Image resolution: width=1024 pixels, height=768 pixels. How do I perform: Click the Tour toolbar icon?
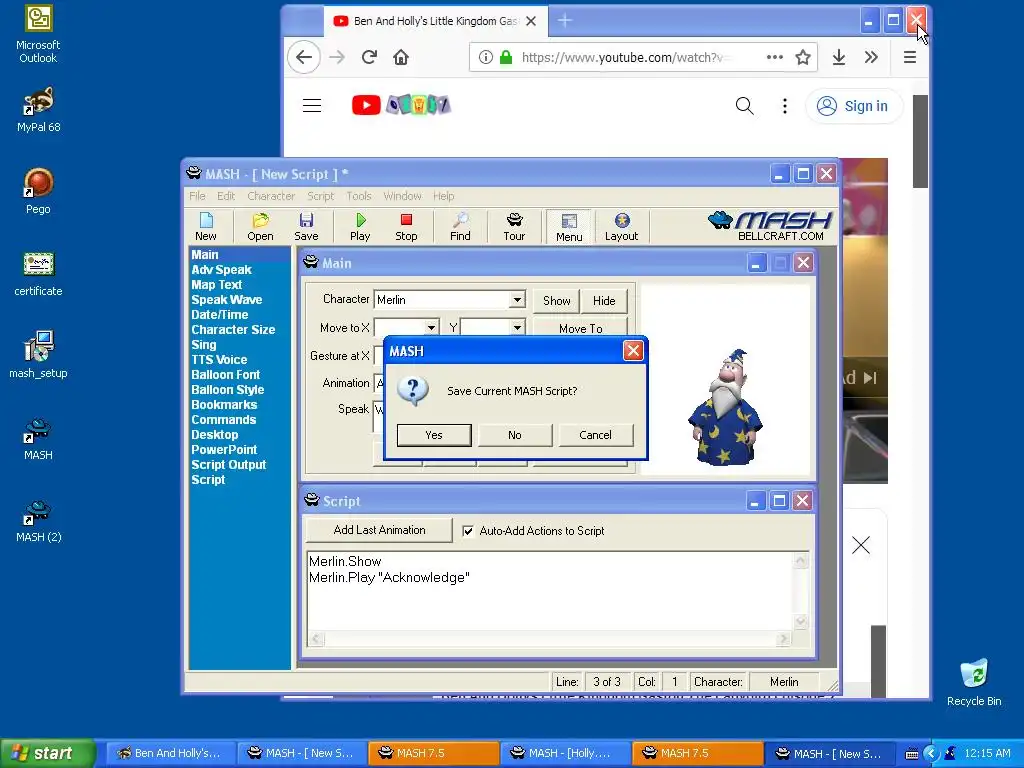coord(514,227)
